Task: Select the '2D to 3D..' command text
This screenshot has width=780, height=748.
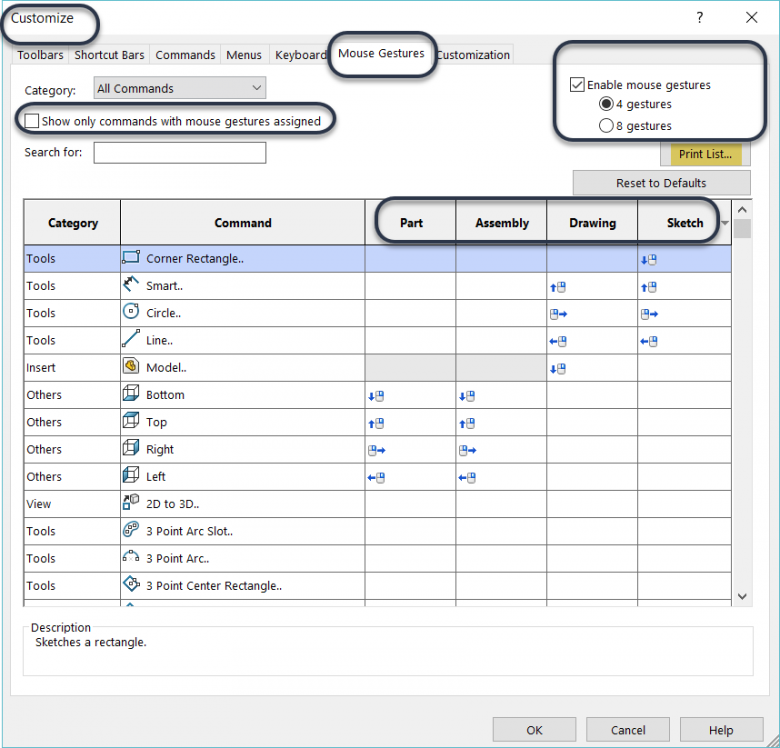Action: [172, 504]
